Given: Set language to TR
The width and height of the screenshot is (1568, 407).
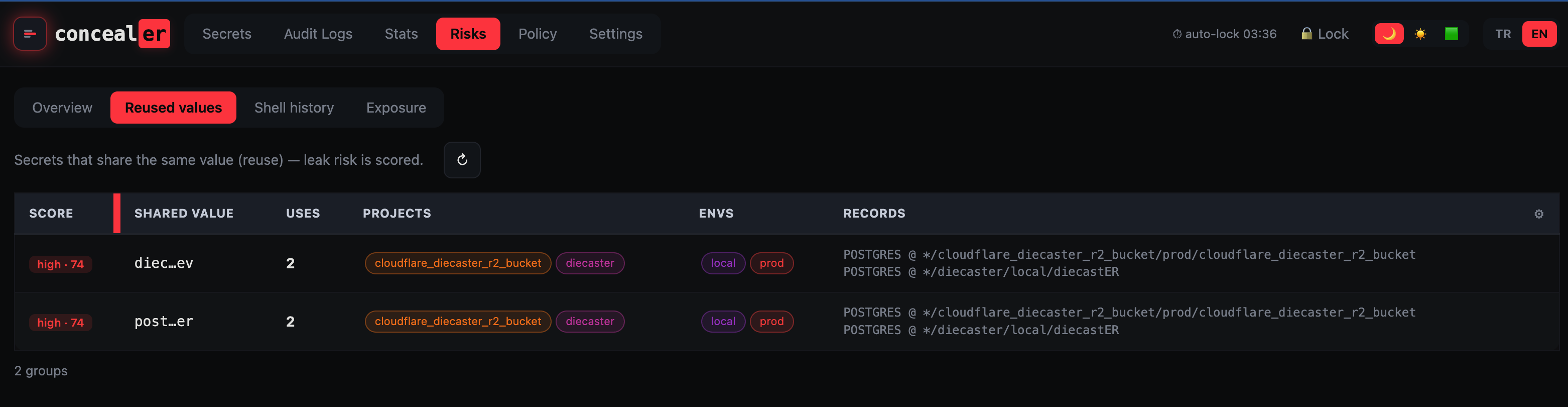Looking at the screenshot, I should click(x=1503, y=34).
